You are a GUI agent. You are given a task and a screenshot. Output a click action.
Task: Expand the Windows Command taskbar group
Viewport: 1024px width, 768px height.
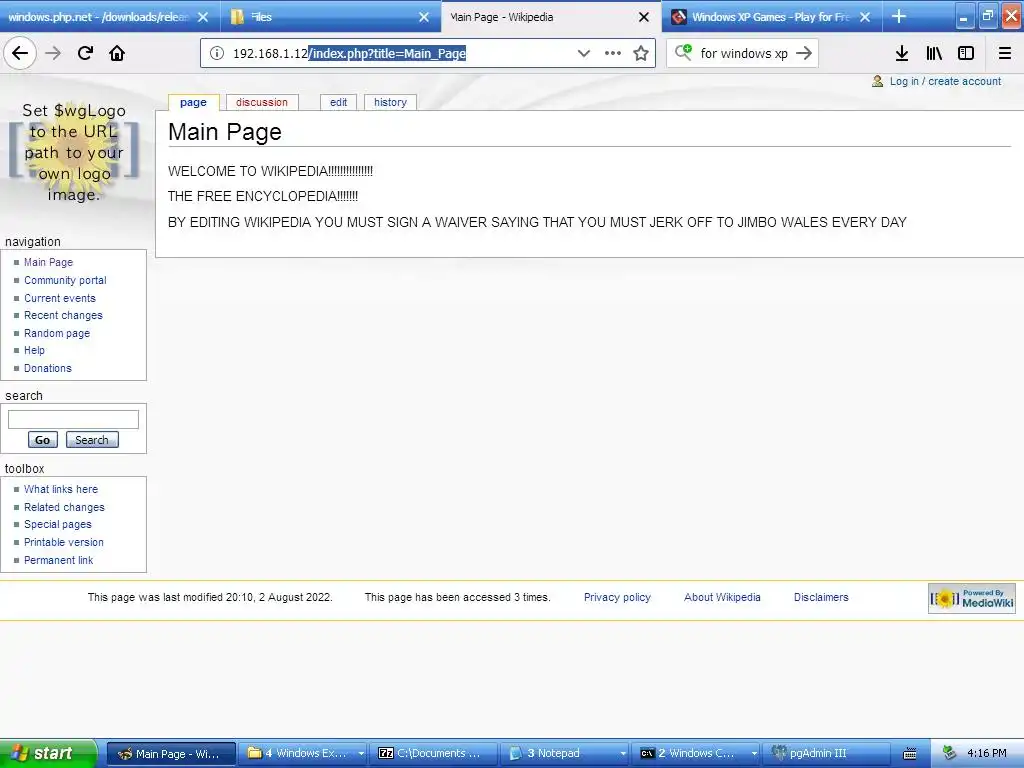697,754
